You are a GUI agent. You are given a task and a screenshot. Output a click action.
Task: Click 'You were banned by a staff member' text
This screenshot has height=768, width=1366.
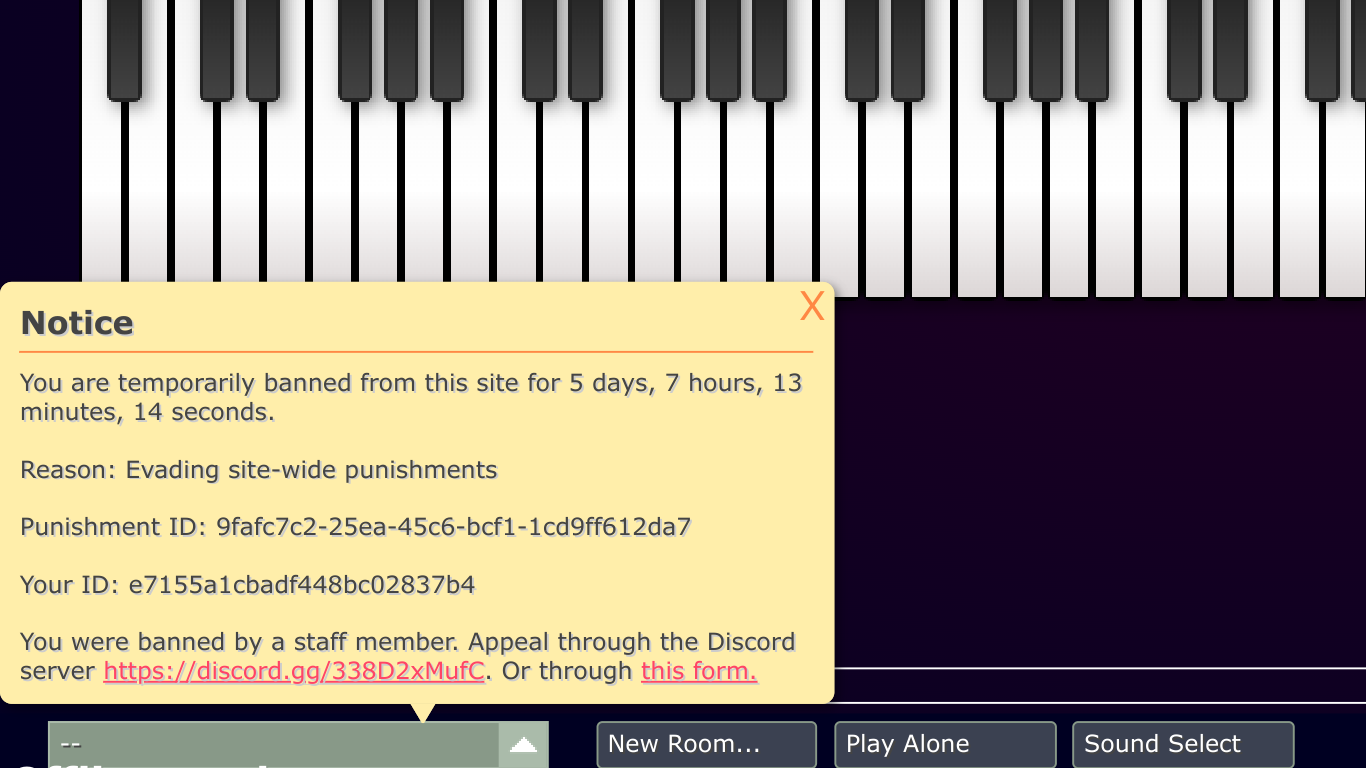[x=240, y=642]
